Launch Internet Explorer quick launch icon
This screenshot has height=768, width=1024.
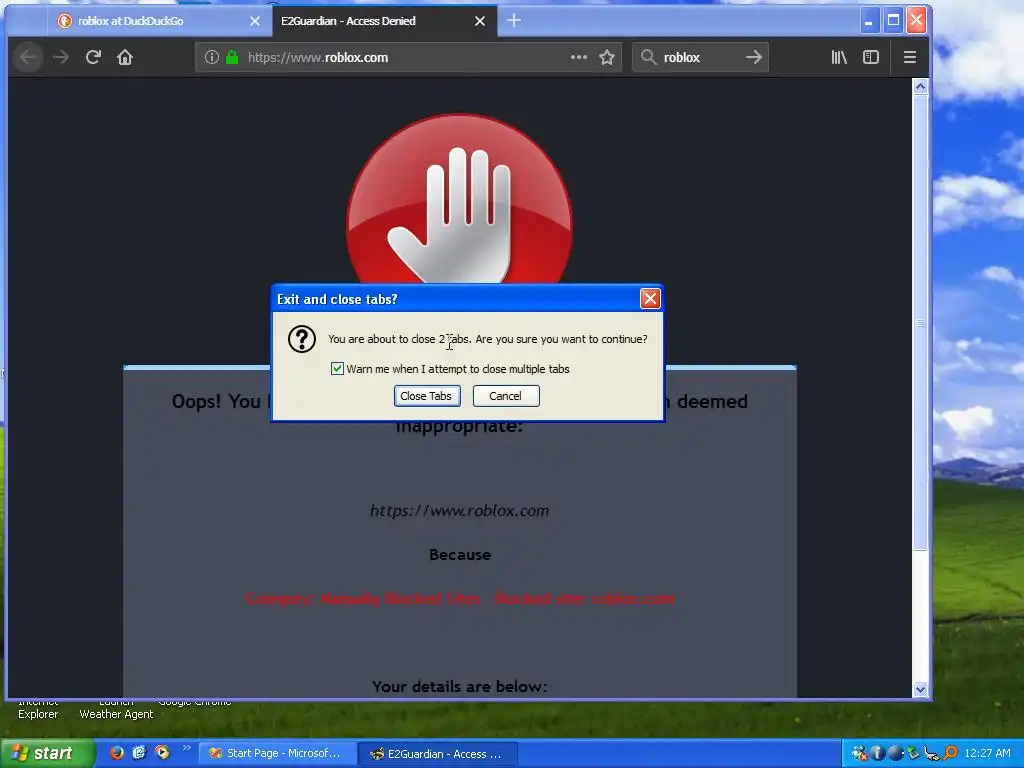pyautogui.click(x=139, y=753)
